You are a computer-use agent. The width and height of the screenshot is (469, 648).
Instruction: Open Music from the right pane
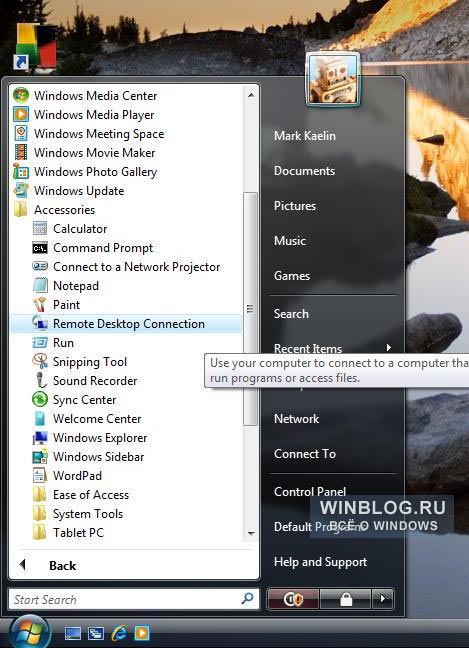coord(290,241)
